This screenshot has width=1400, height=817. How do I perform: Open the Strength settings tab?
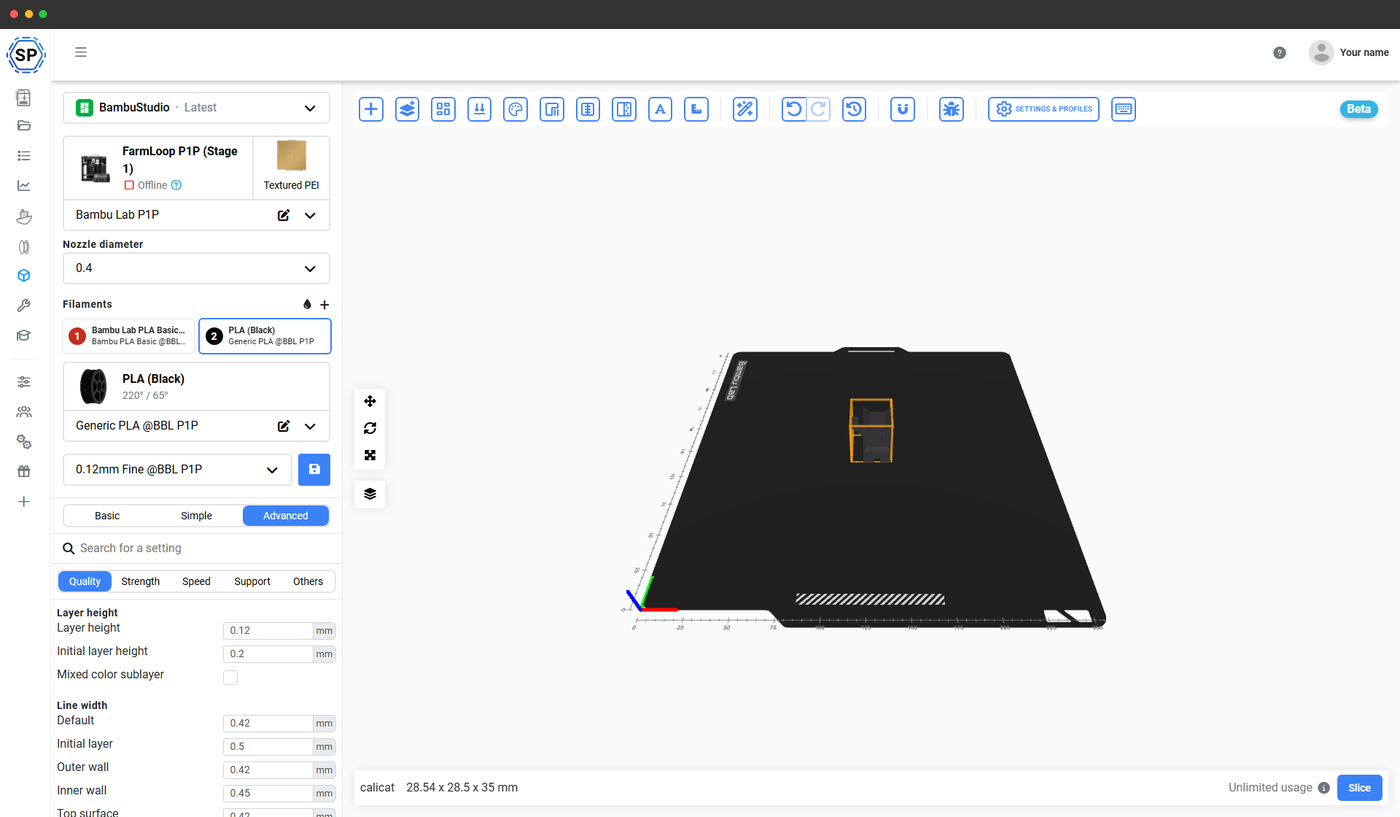tap(140, 581)
